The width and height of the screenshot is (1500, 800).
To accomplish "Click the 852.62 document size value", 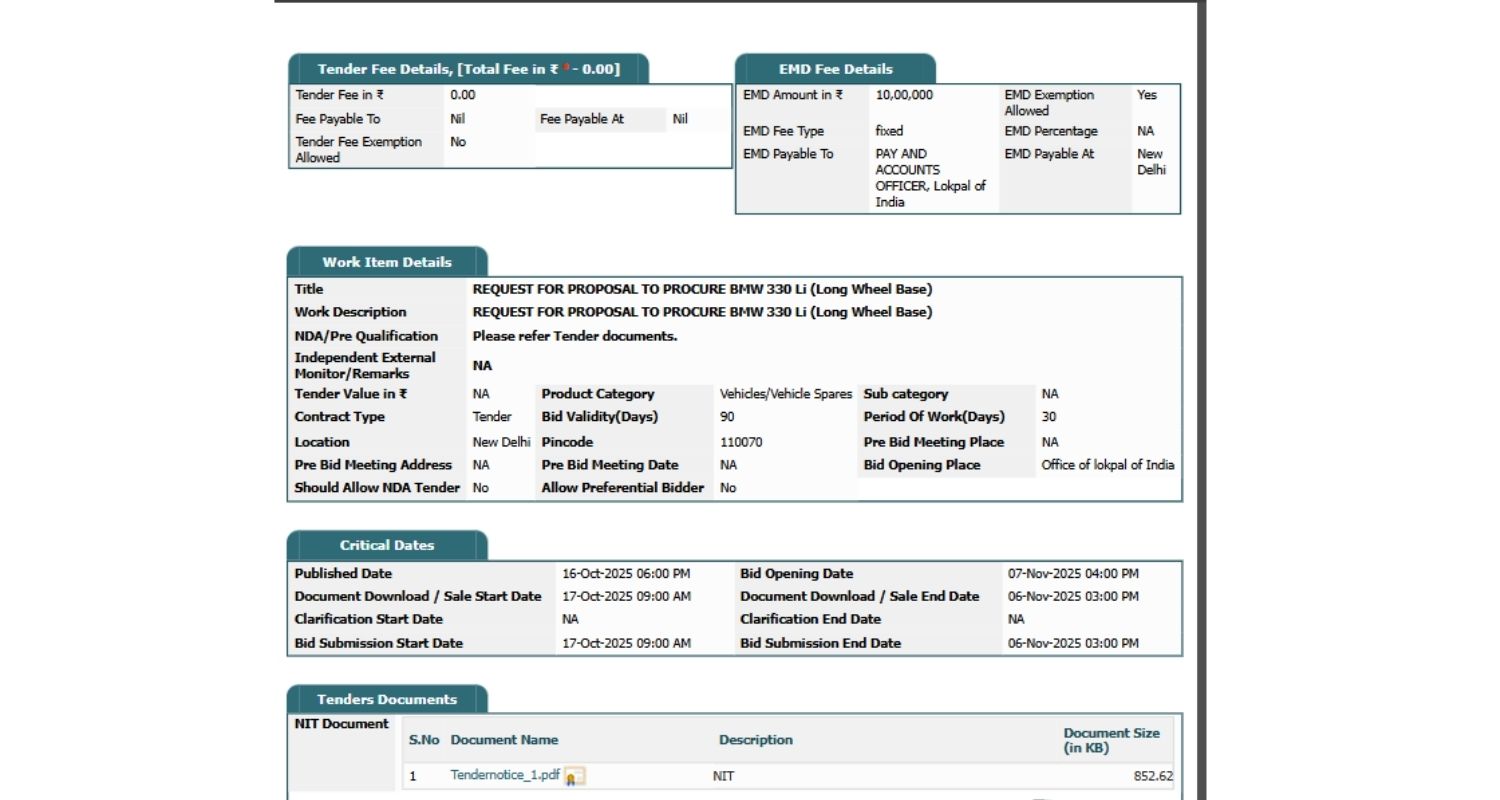I will click(x=1153, y=776).
